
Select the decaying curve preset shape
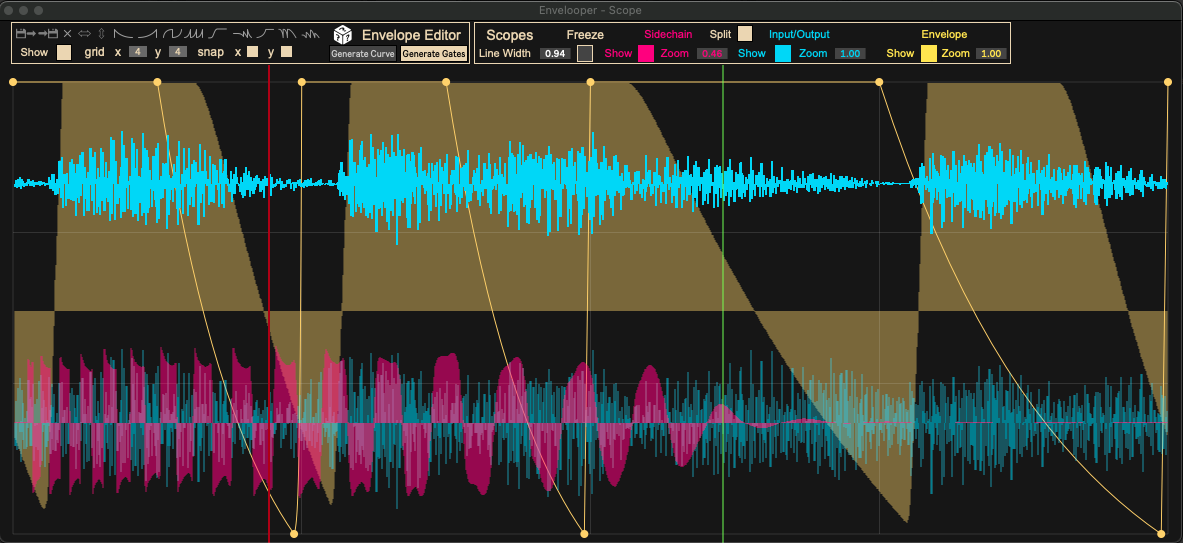click(122, 34)
